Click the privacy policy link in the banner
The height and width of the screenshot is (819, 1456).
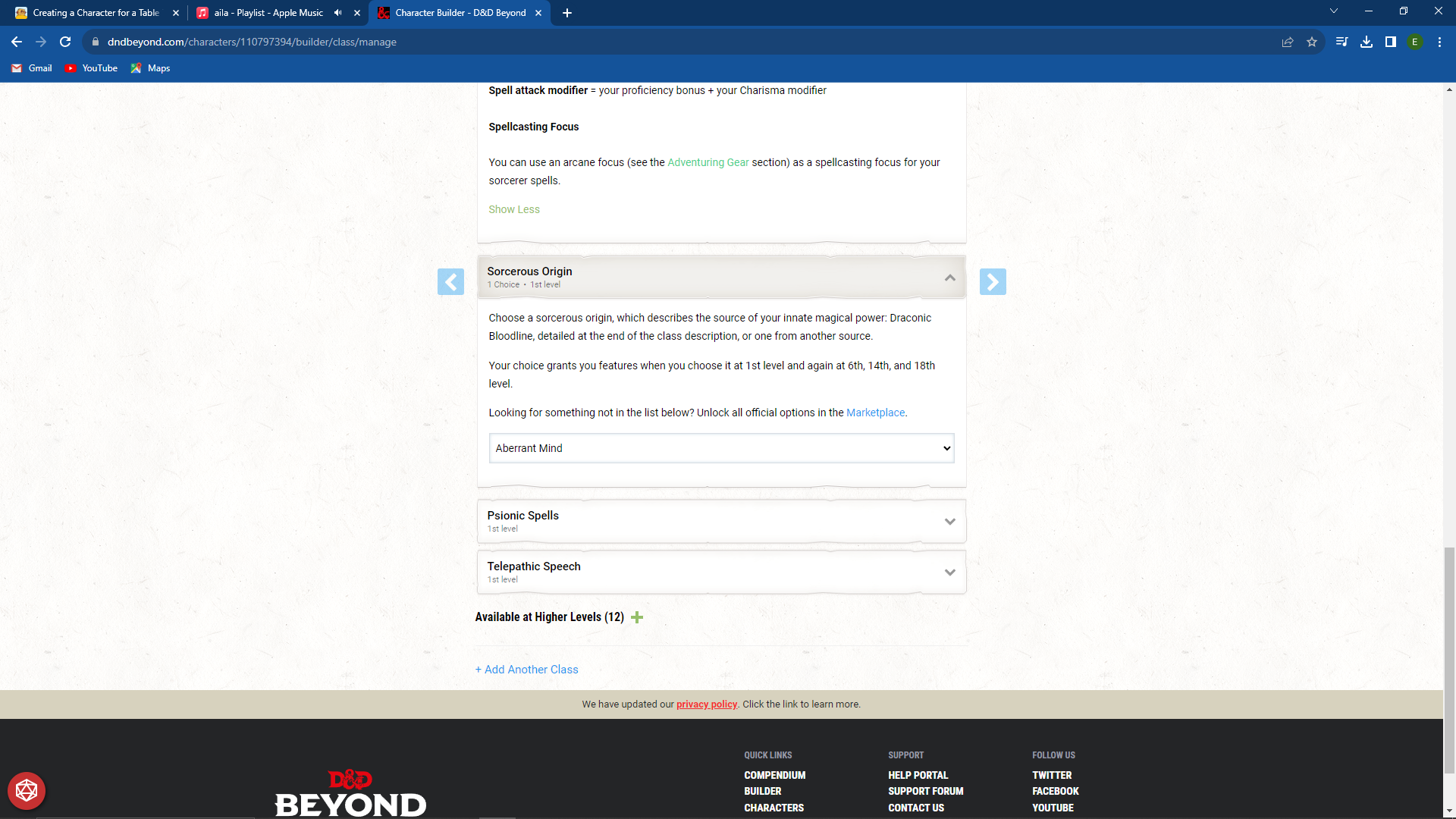tap(707, 704)
